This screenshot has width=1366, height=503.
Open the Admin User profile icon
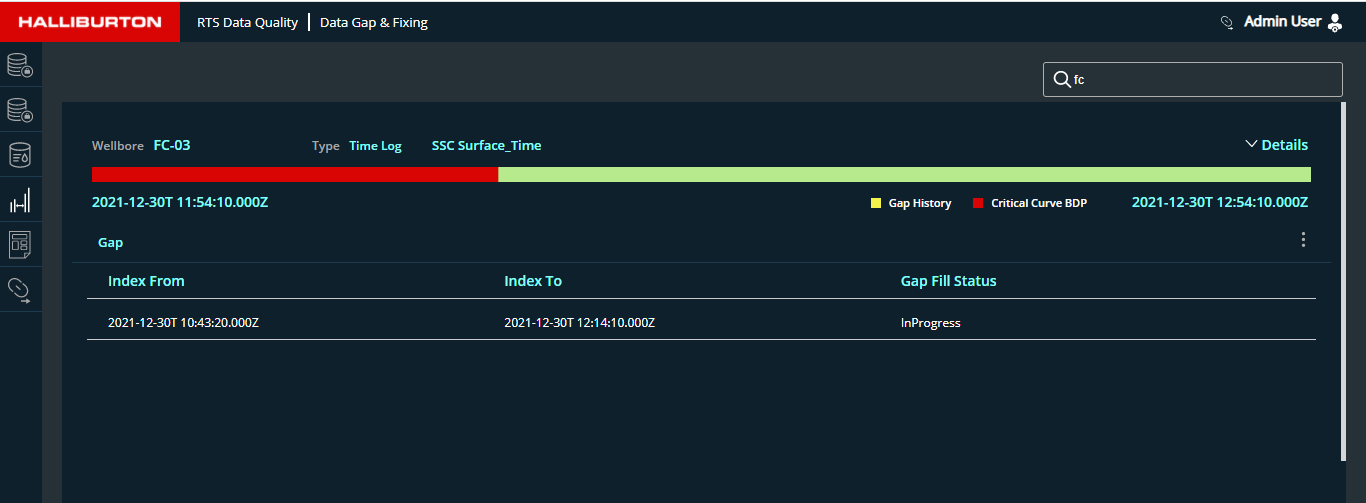pyautogui.click(x=1335, y=22)
